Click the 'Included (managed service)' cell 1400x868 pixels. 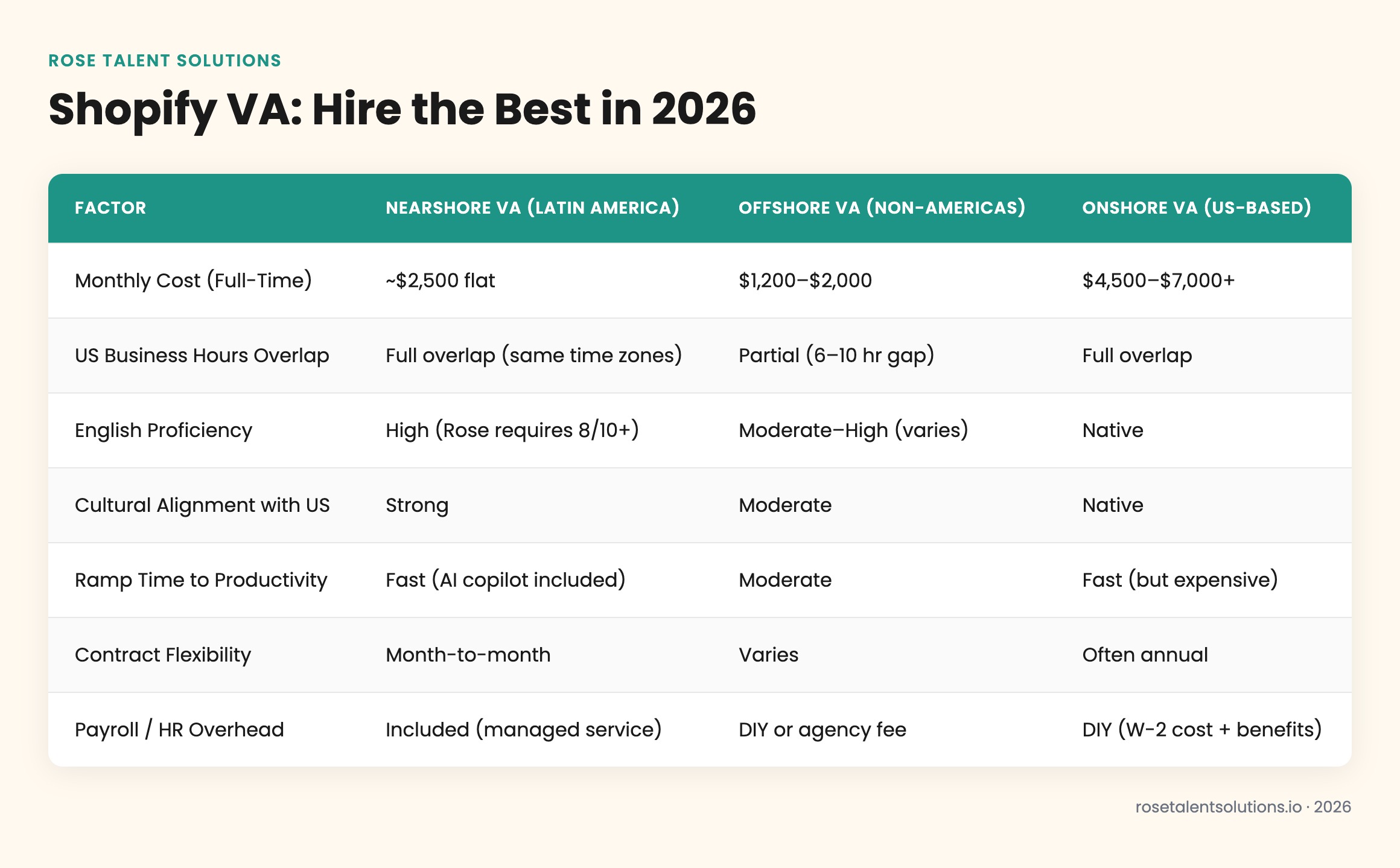[524, 730]
